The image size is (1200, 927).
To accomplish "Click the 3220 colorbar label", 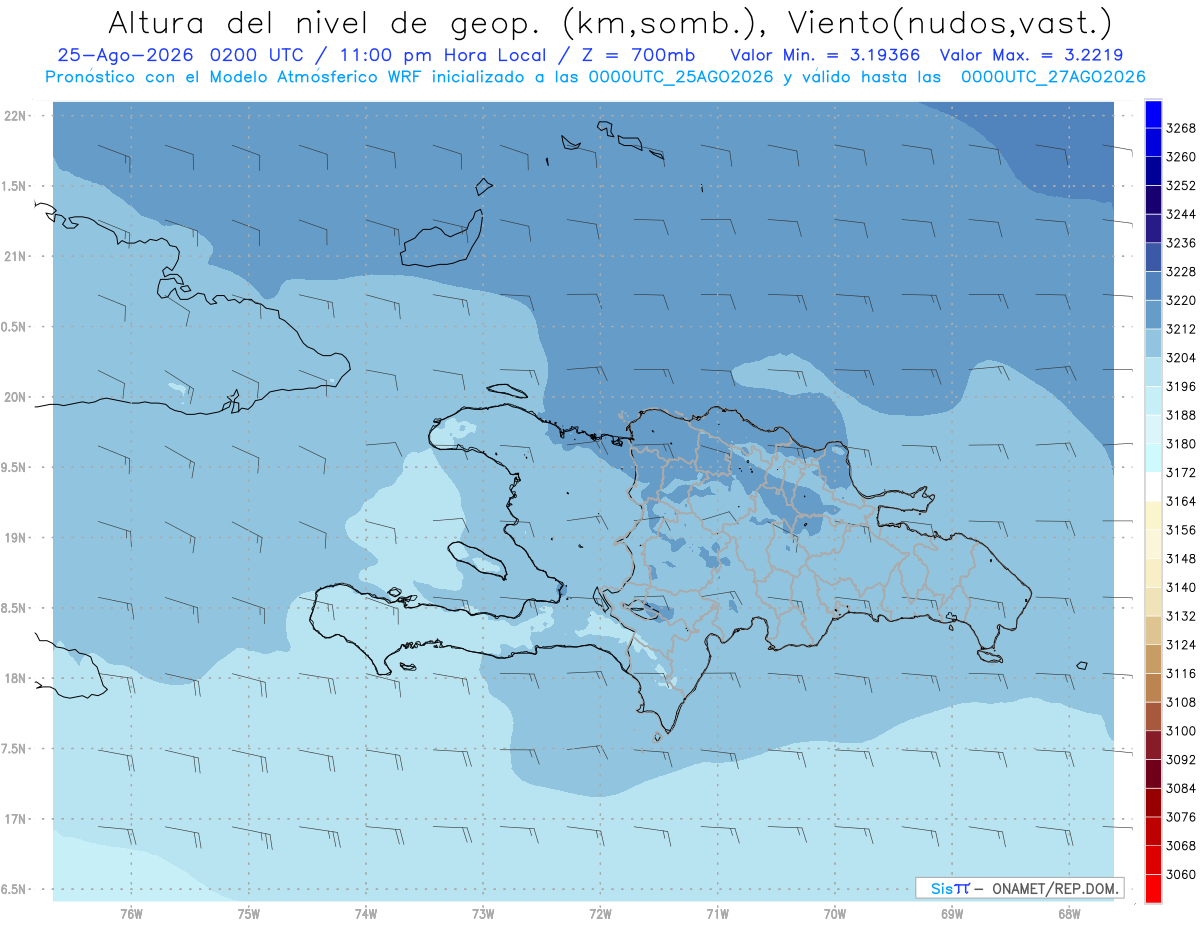I will [x=1181, y=300].
